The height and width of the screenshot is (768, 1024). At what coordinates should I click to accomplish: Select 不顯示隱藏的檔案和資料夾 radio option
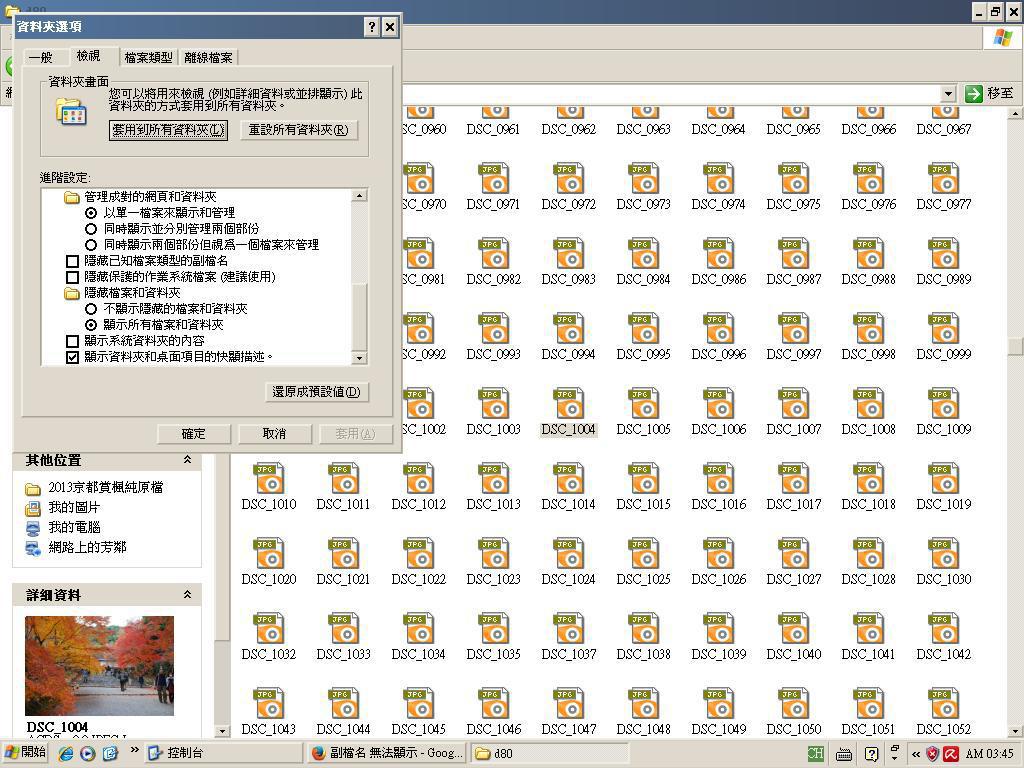(x=91, y=309)
